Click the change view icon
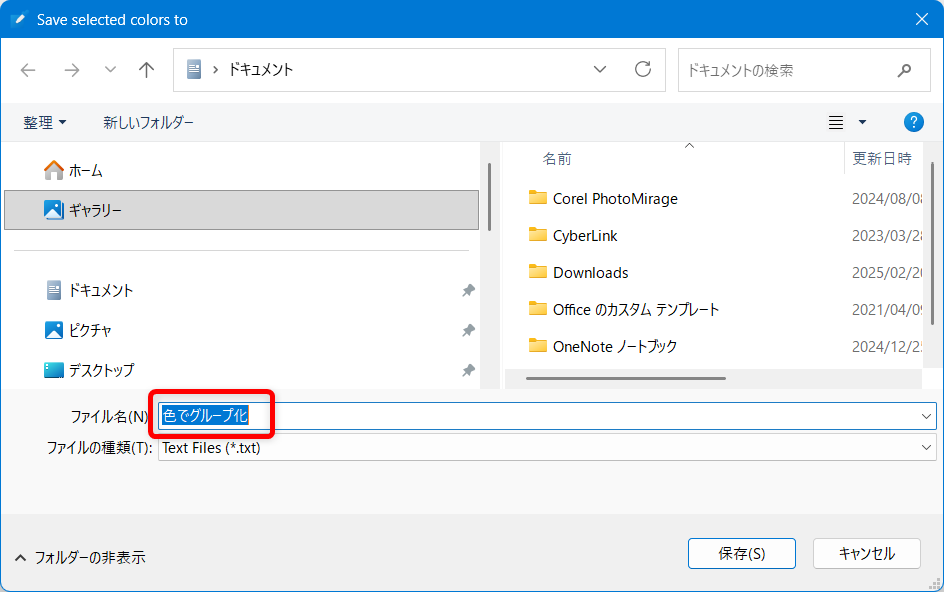The image size is (944, 592). [x=836, y=122]
